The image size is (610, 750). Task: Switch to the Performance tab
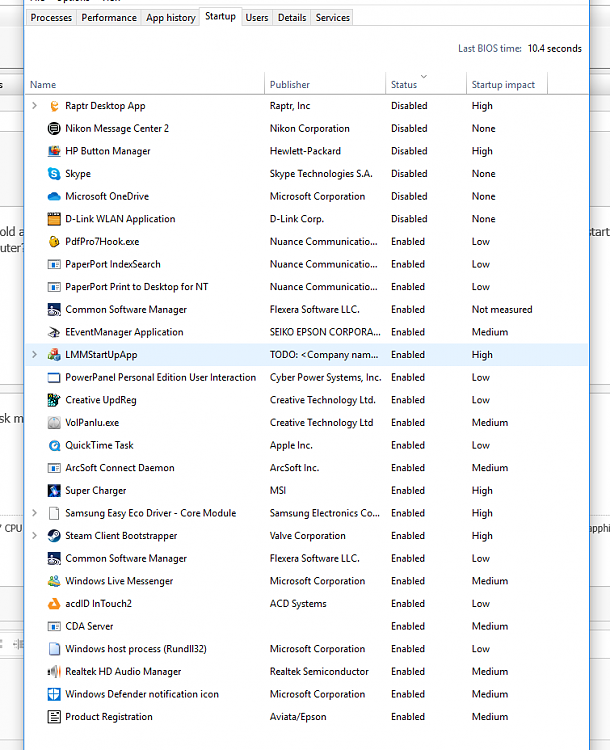point(109,18)
